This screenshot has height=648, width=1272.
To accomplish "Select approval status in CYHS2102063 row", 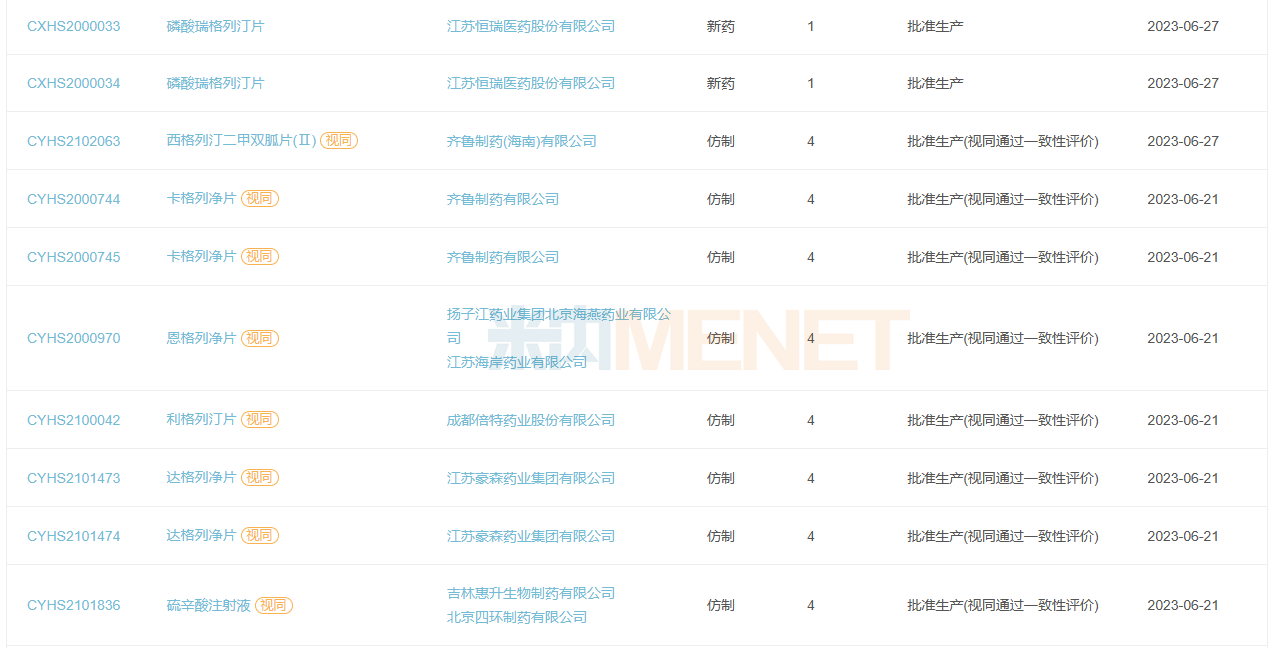I will pyautogui.click(x=1003, y=141).
